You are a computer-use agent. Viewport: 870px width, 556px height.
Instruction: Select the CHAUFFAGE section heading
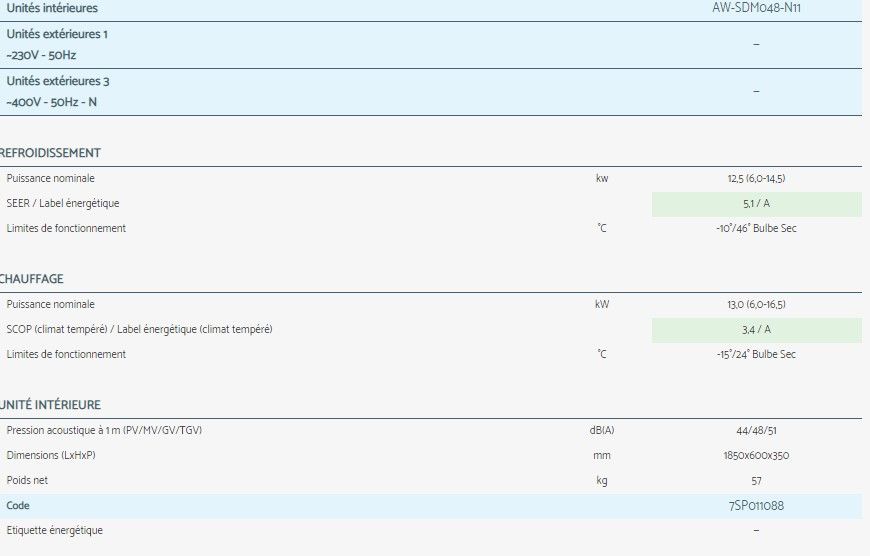pyautogui.click(x=32, y=279)
